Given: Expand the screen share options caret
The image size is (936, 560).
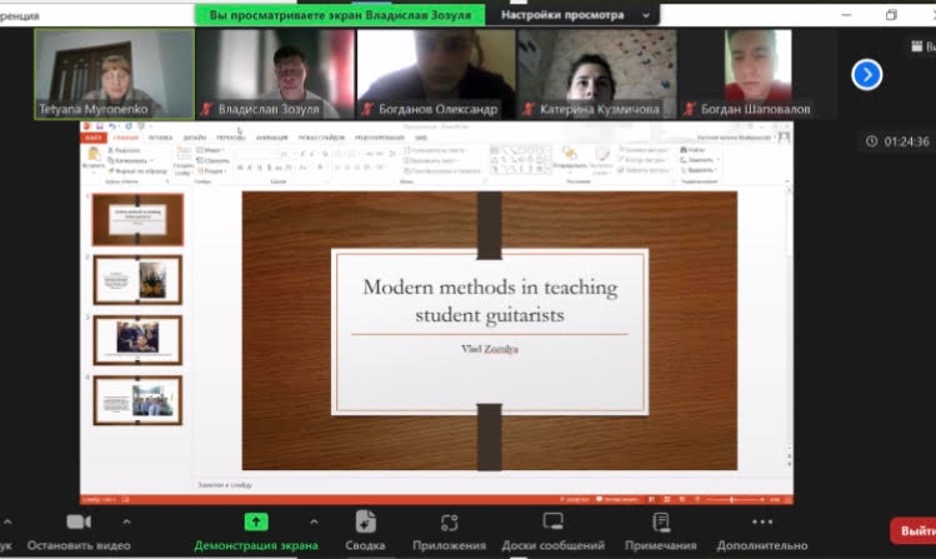Looking at the screenshot, I should coord(314,522).
